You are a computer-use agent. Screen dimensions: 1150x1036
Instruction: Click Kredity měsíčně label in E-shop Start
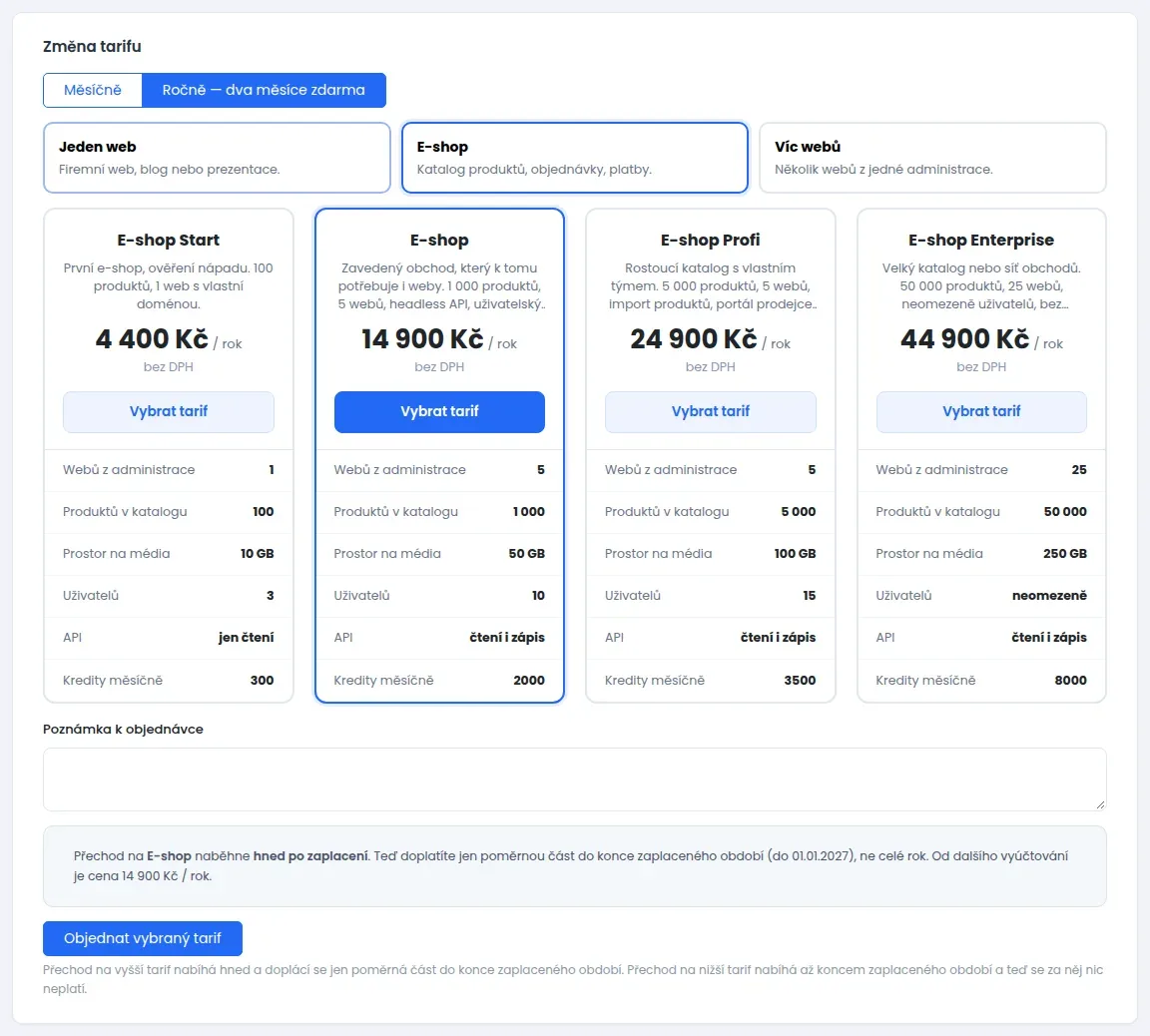pyautogui.click(x=113, y=681)
